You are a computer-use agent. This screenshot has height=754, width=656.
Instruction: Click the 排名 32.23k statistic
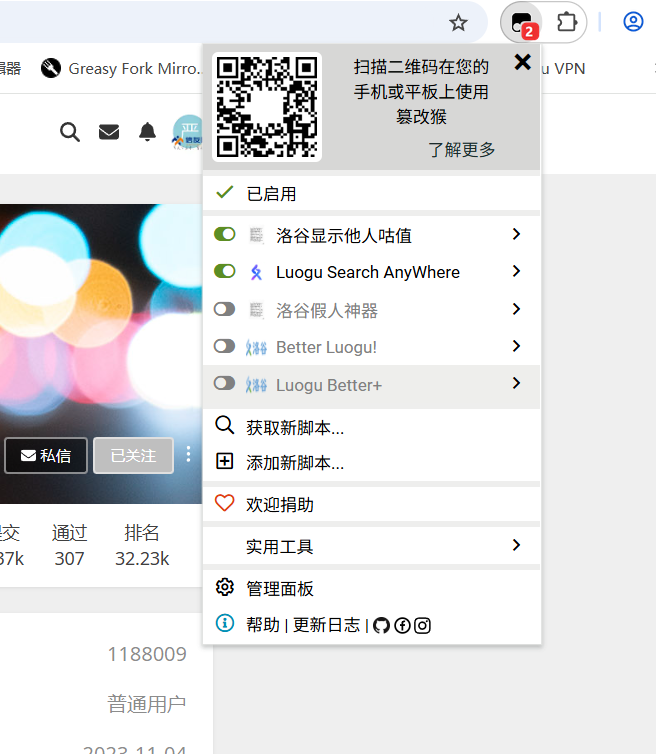pos(142,545)
